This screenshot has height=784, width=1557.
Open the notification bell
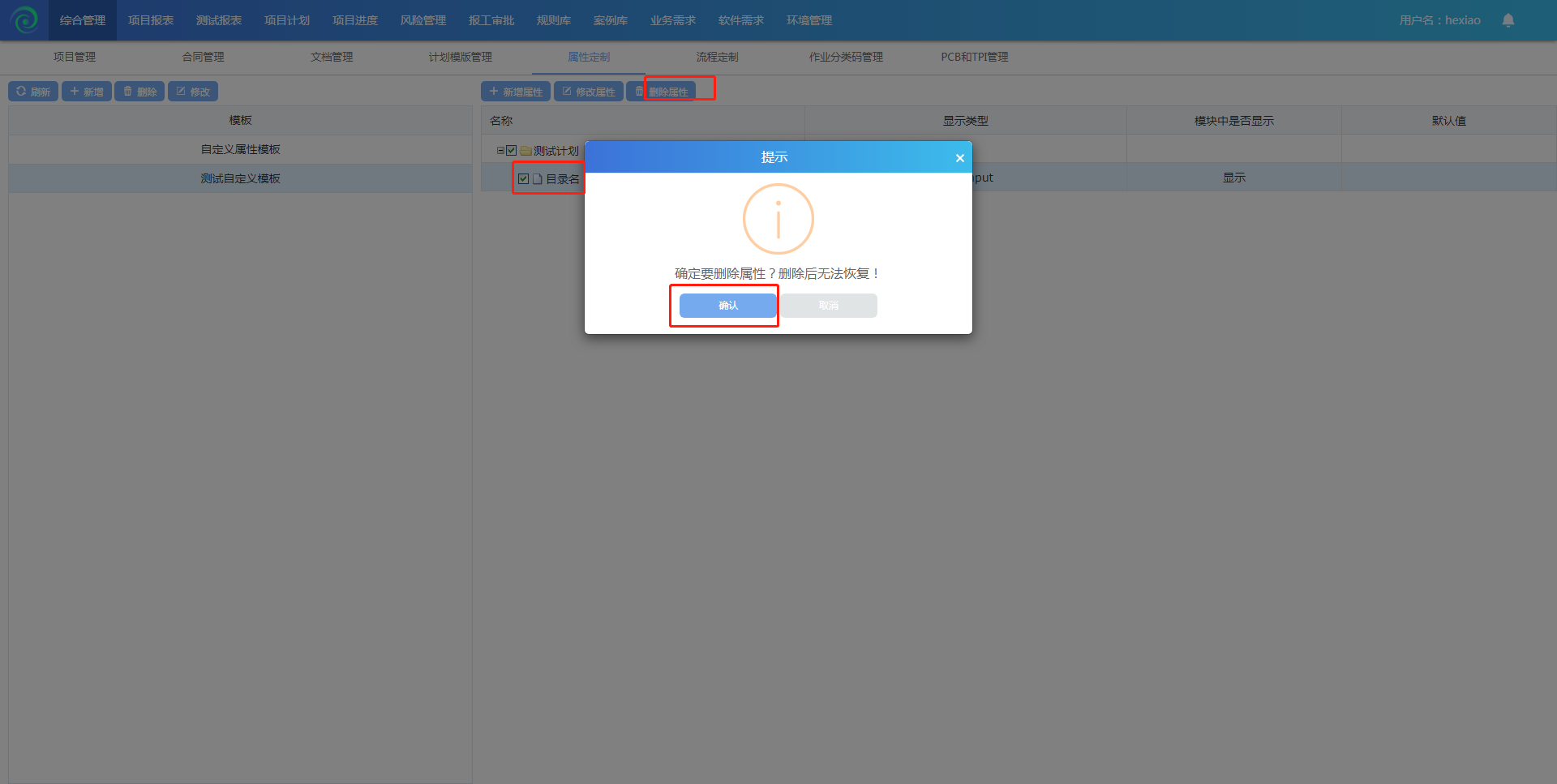click(1508, 20)
